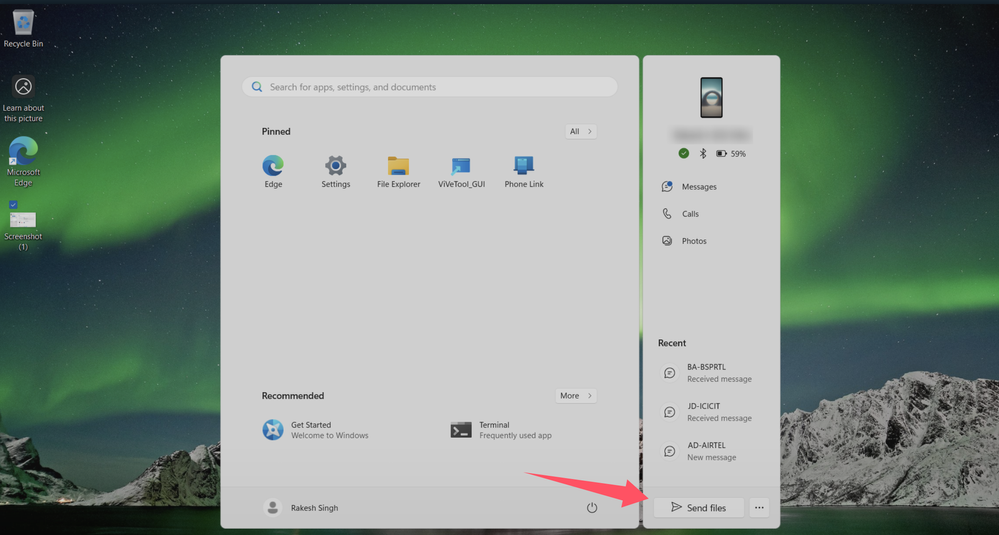Launch the Phone Link app
The width and height of the screenshot is (999, 535).
(x=524, y=171)
